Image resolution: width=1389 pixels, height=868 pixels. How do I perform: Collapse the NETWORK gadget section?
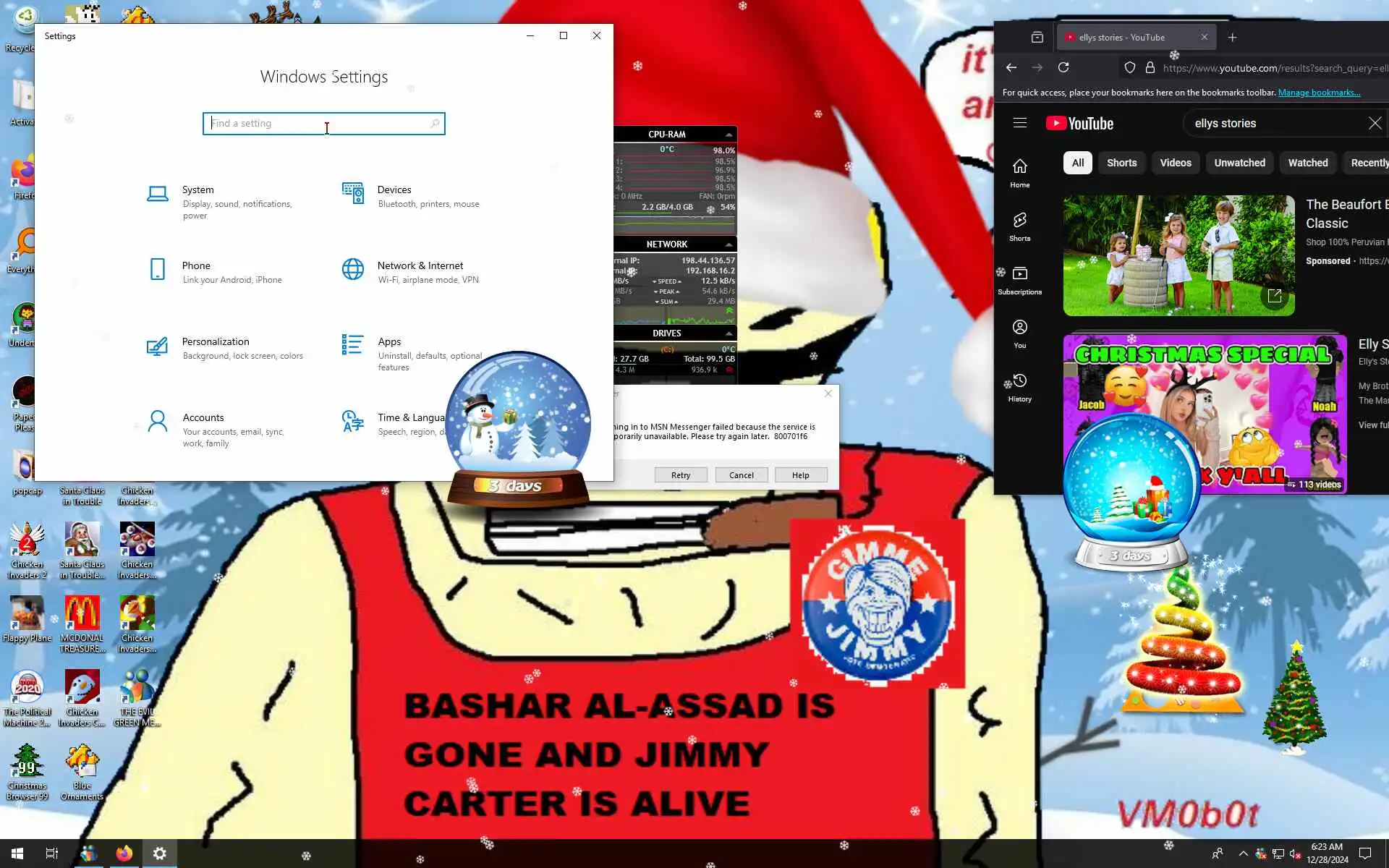[x=729, y=245]
